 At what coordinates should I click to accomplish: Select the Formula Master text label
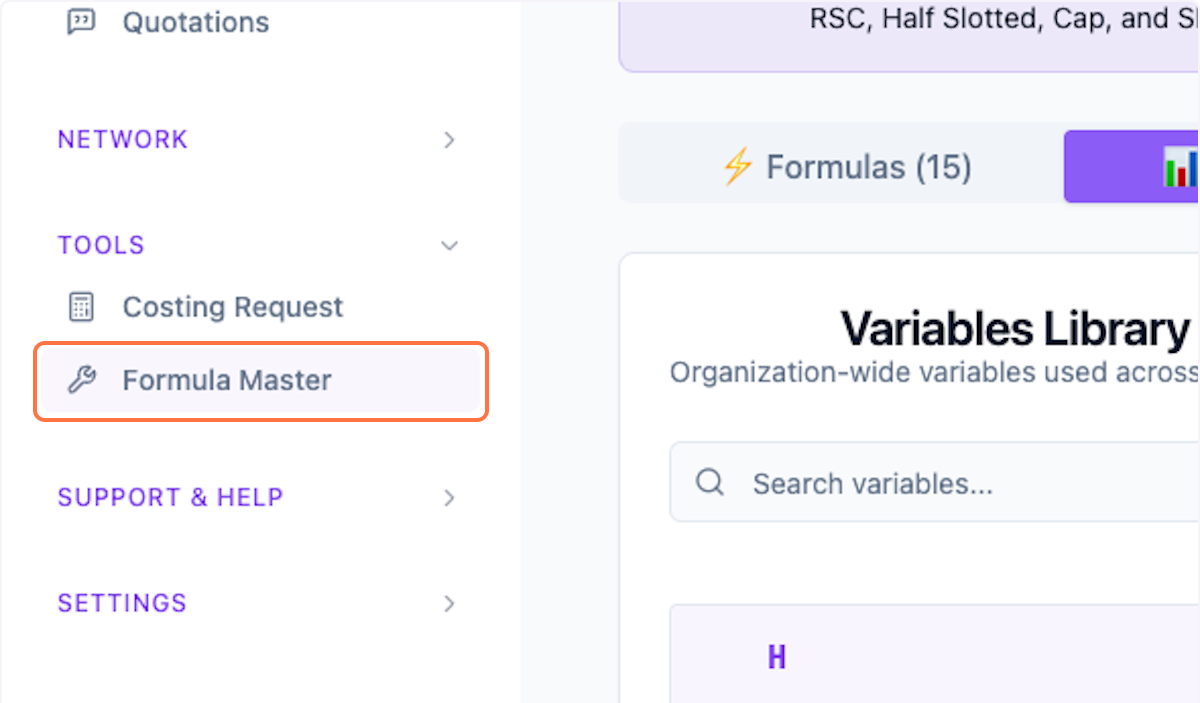click(227, 380)
